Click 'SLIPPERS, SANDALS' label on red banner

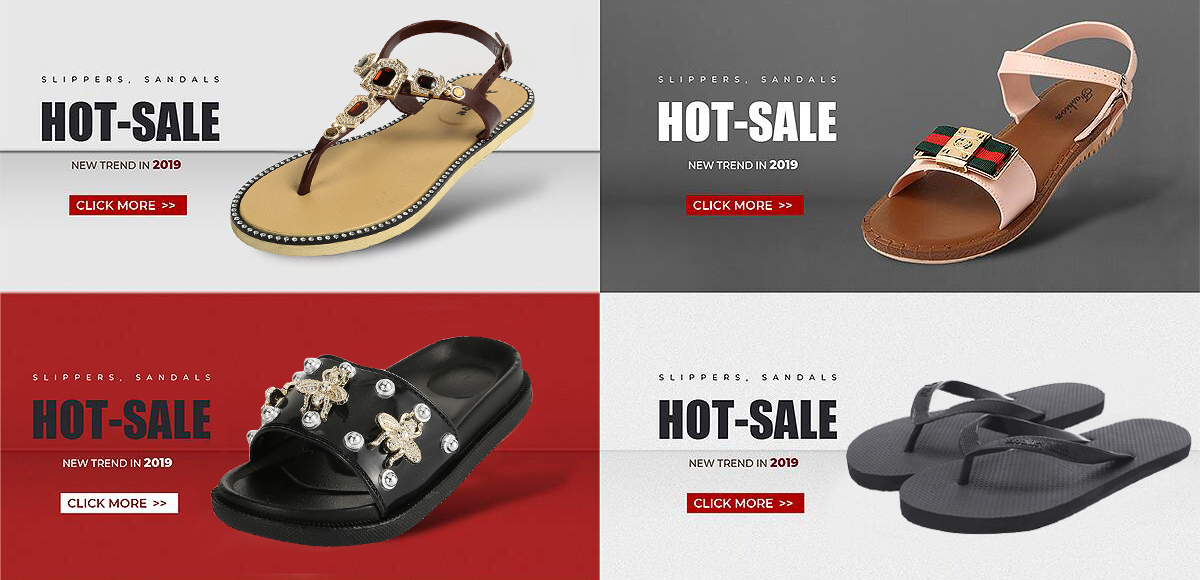tap(122, 378)
